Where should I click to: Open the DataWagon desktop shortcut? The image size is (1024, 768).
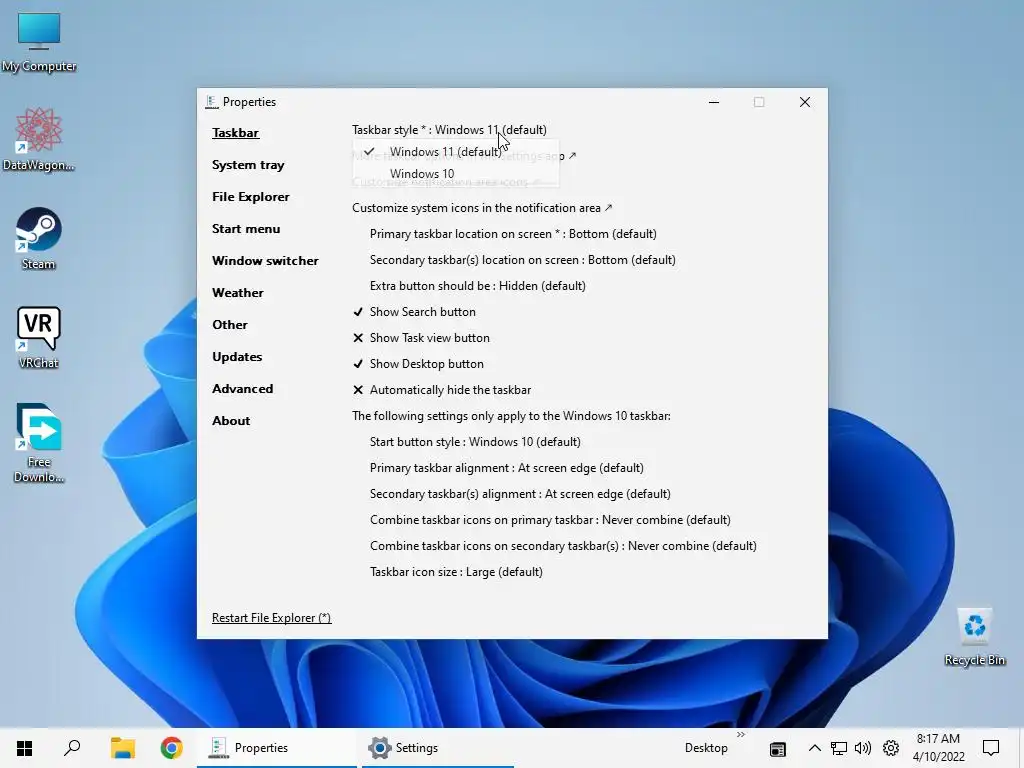(39, 140)
